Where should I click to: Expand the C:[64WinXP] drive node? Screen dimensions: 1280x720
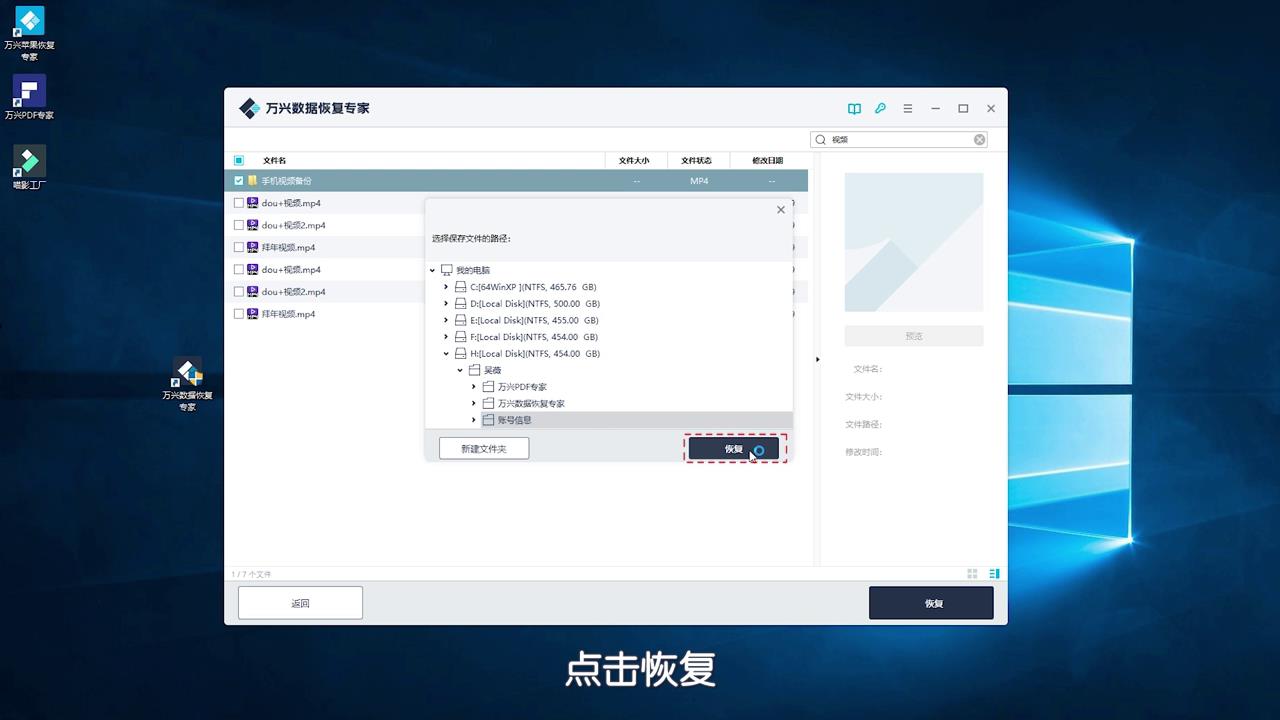click(446, 286)
